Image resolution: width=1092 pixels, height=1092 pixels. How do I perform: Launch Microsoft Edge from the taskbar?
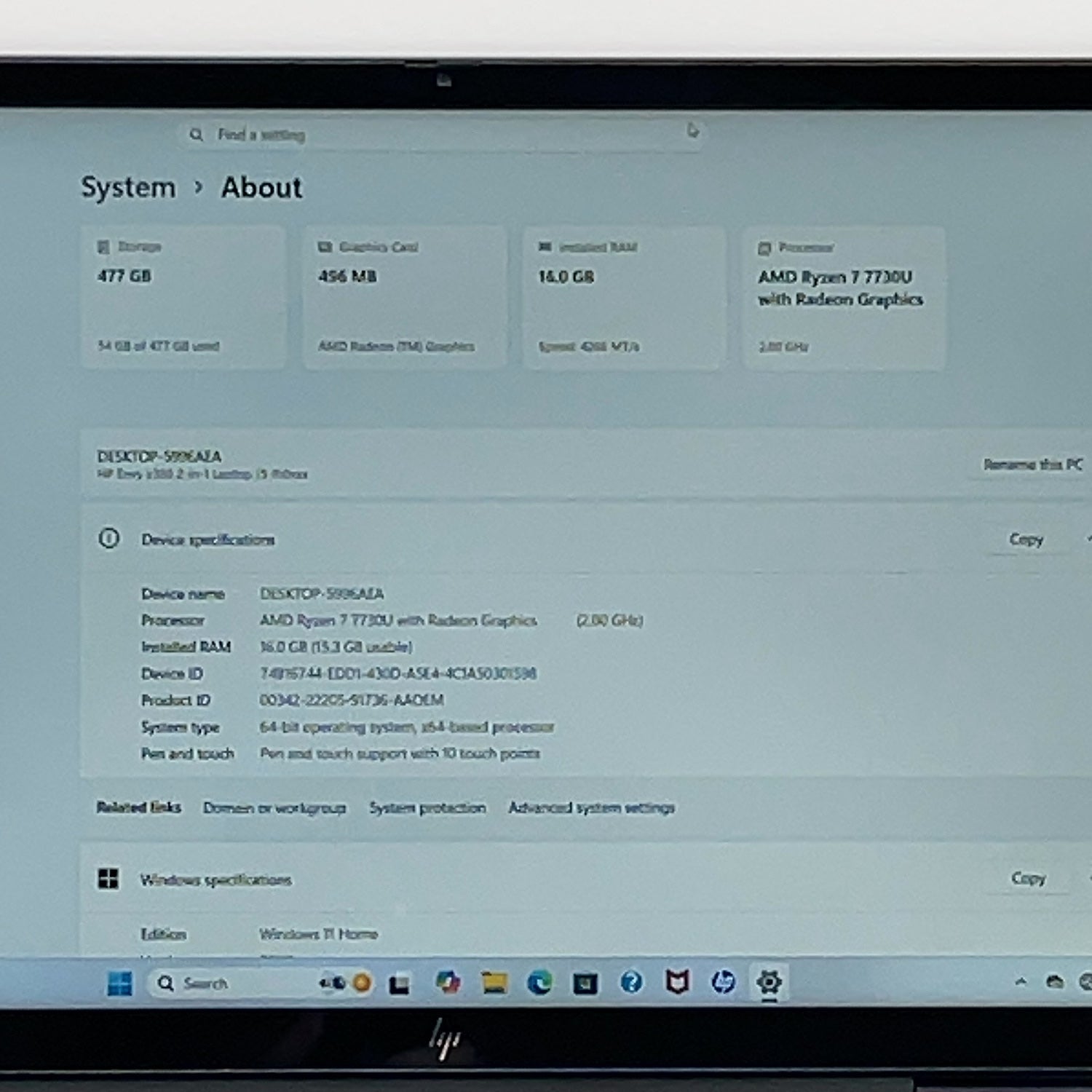(x=539, y=983)
